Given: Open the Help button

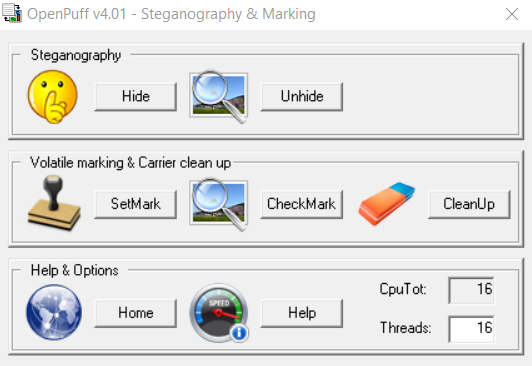Looking at the screenshot, I should (302, 313).
